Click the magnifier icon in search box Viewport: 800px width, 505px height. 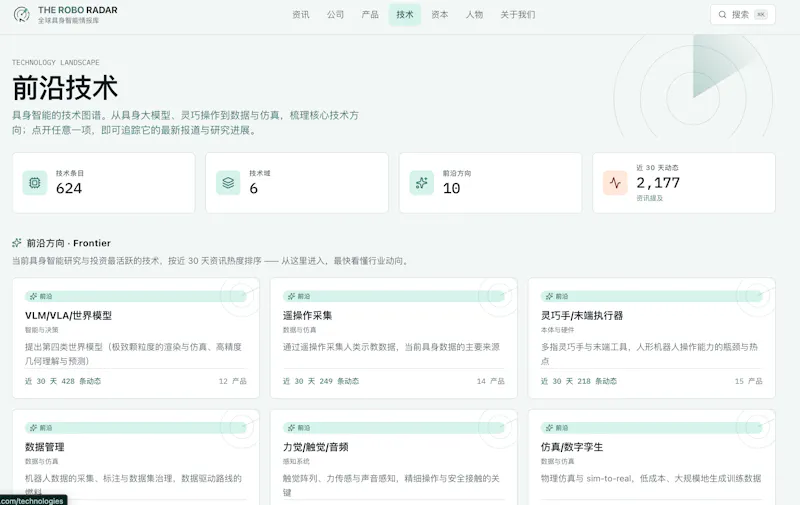pyautogui.click(x=722, y=15)
